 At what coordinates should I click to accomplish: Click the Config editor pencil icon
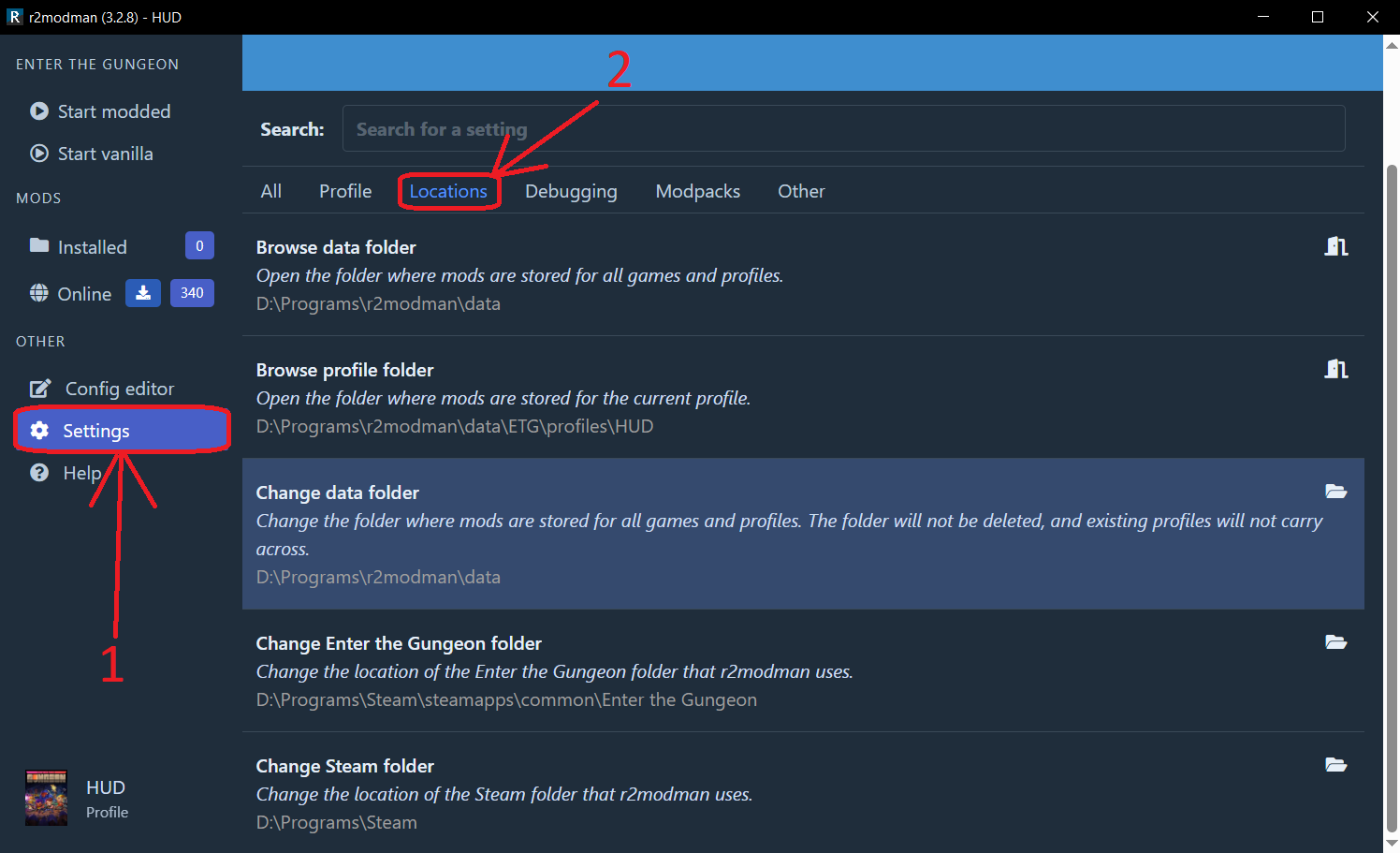(x=40, y=388)
